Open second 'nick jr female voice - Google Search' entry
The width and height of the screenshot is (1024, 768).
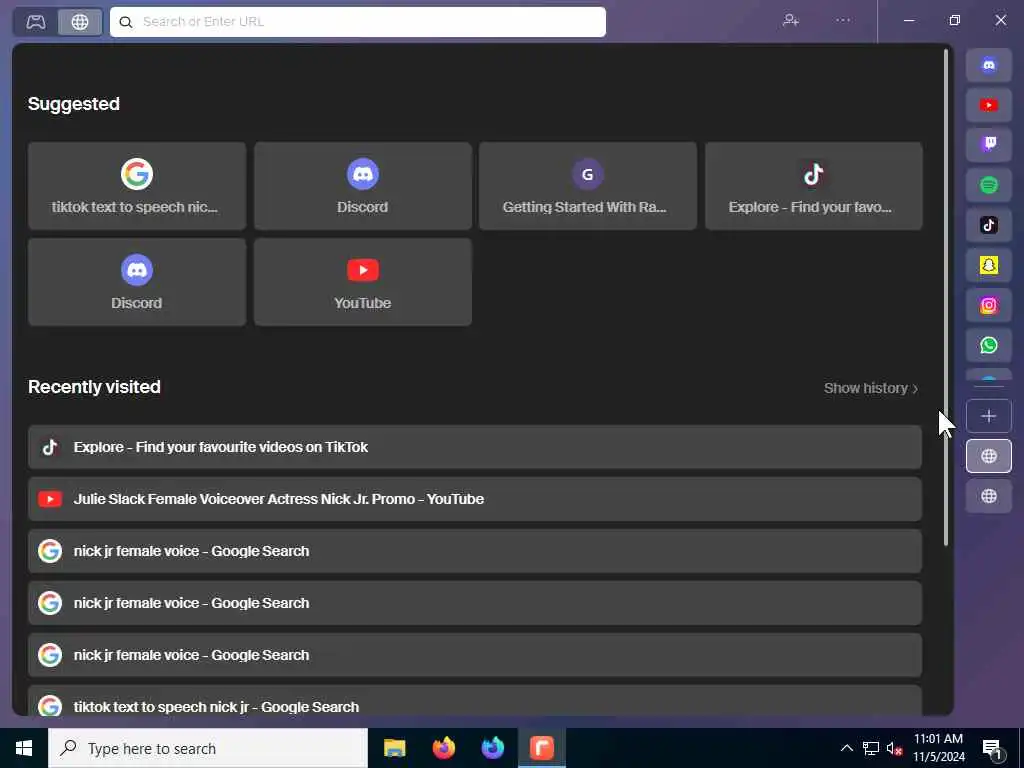coord(475,603)
